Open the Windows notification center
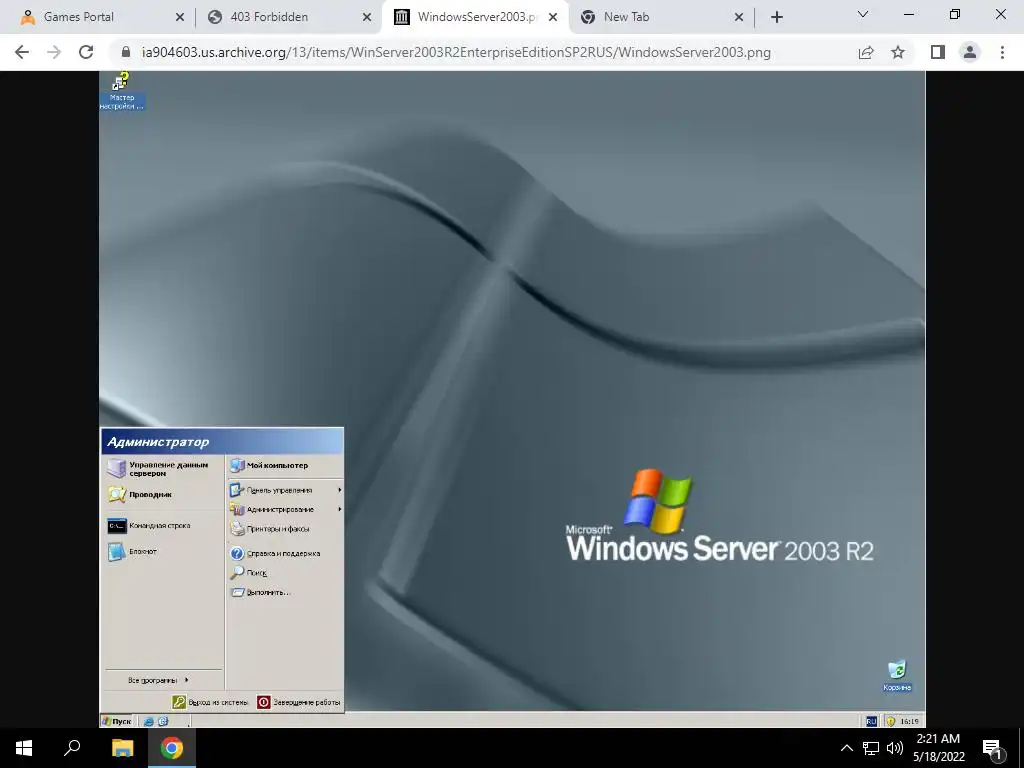1024x768 pixels. (992, 748)
